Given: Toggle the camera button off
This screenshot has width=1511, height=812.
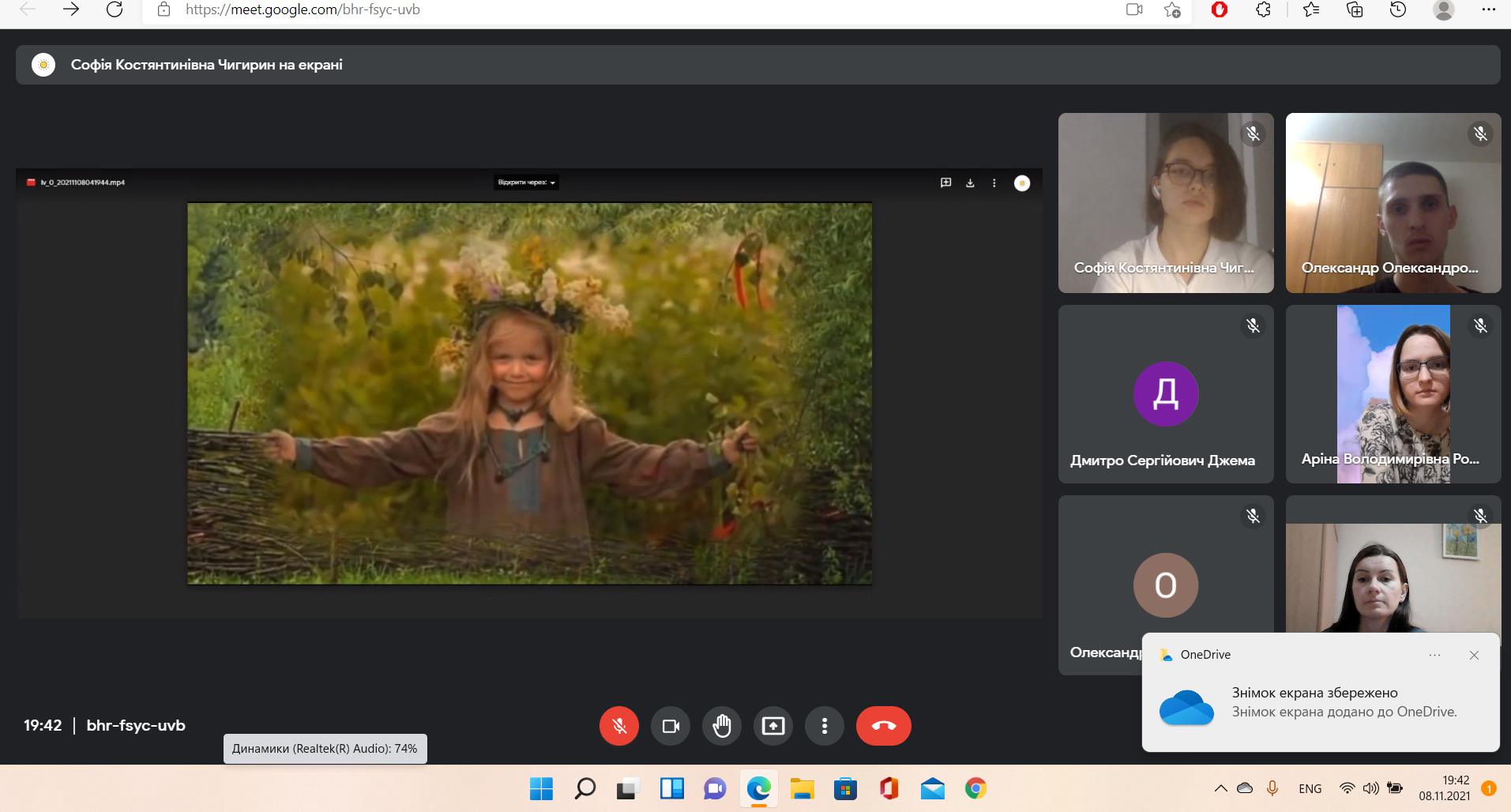Looking at the screenshot, I should pos(671,726).
